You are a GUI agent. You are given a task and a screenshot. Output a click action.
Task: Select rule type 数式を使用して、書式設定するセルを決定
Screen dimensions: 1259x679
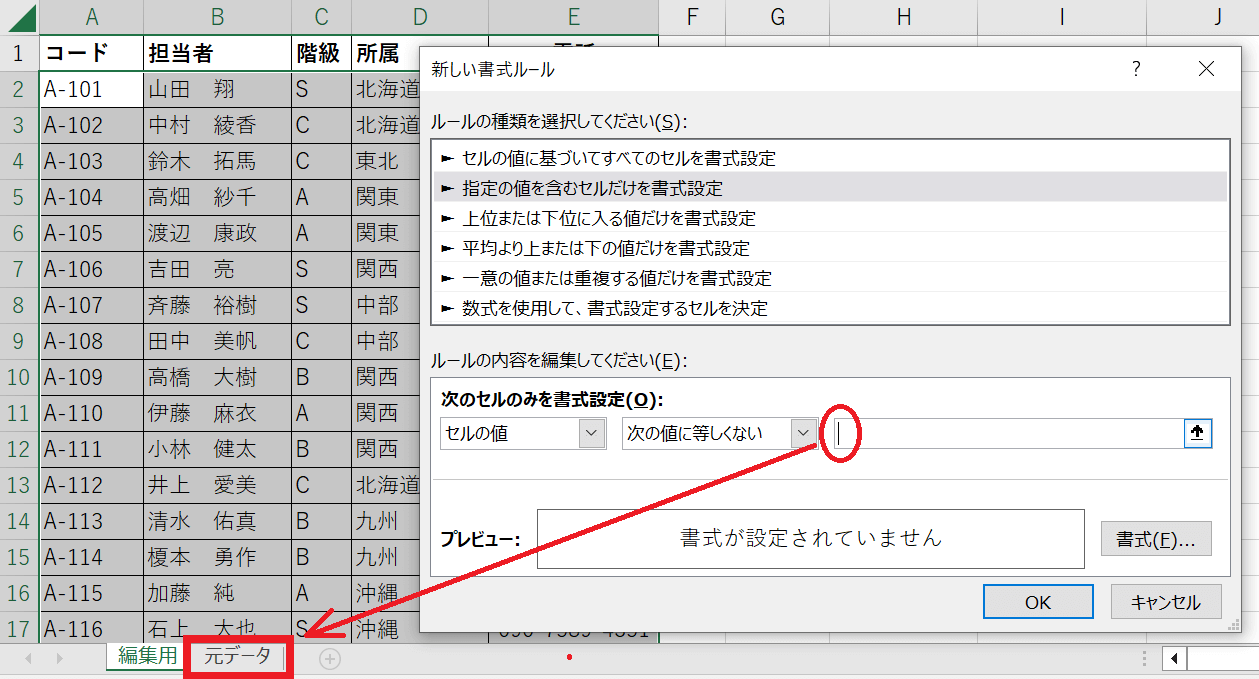tap(614, 308)
